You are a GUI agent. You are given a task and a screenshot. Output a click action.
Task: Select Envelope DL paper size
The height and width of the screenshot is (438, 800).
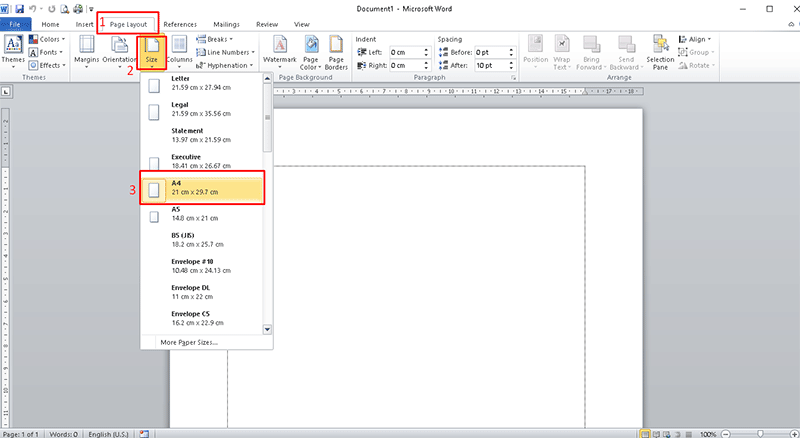pos(202,294)
